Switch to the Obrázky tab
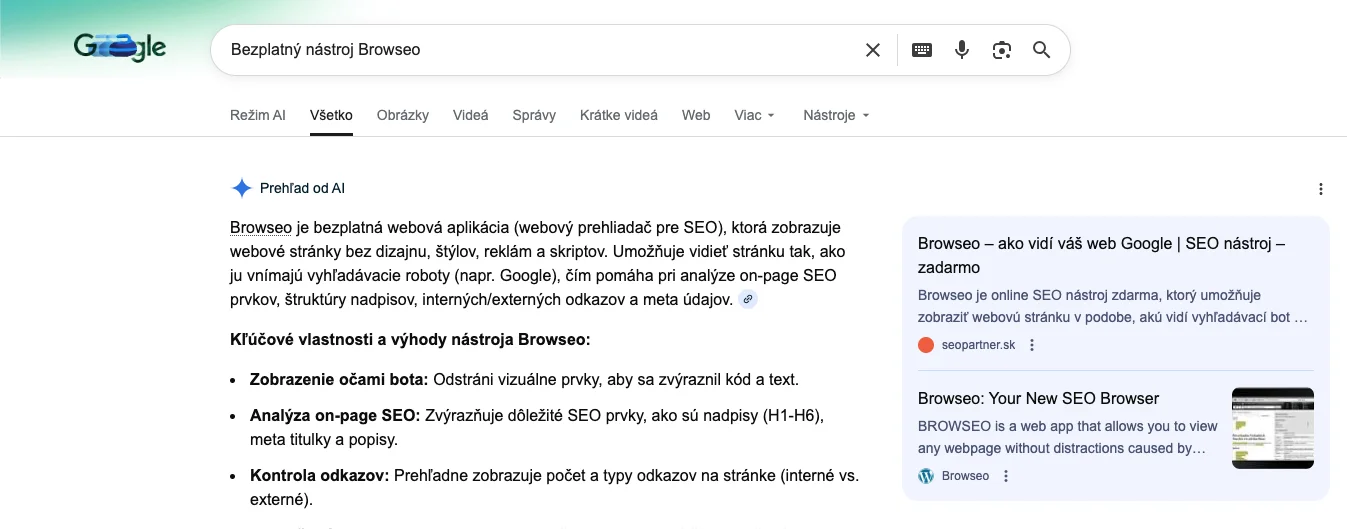Image resolution: width=1347 pixels, height=529 pixels. [403, 115]
